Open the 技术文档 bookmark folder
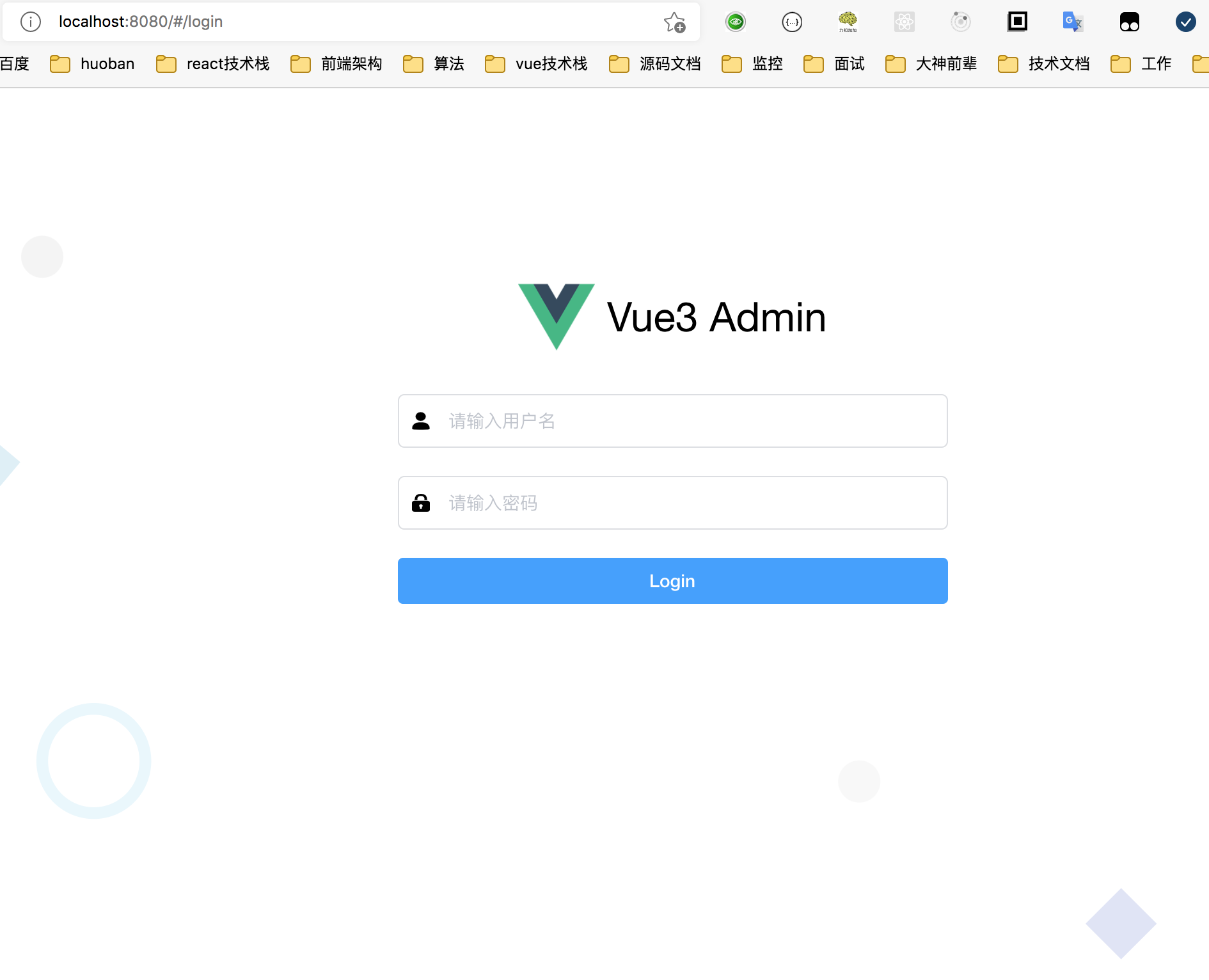 tap(1044, 64)
